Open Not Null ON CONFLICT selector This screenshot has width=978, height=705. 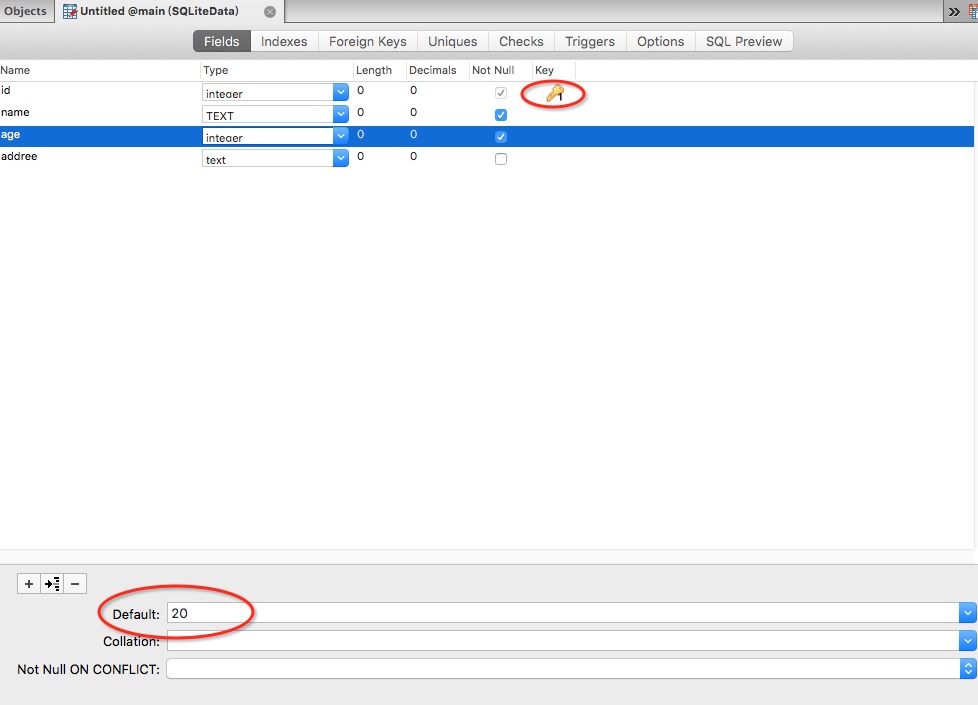click(967, 669)
